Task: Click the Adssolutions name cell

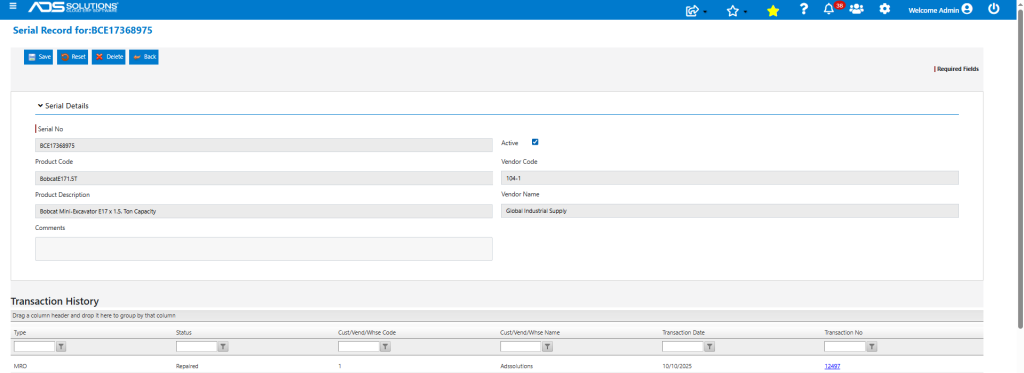Action: (517, 366)
